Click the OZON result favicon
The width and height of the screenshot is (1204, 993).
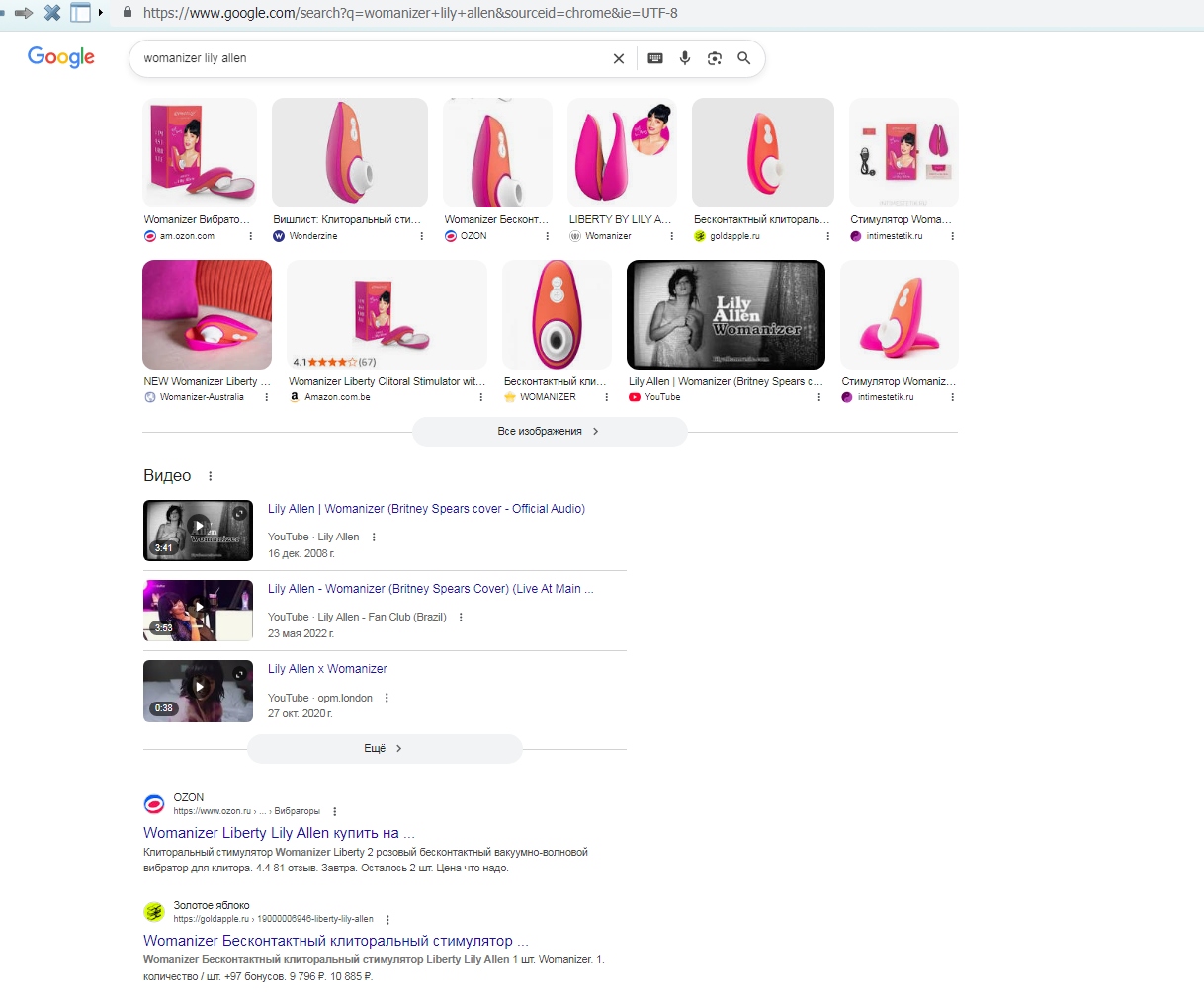(154, 803)
